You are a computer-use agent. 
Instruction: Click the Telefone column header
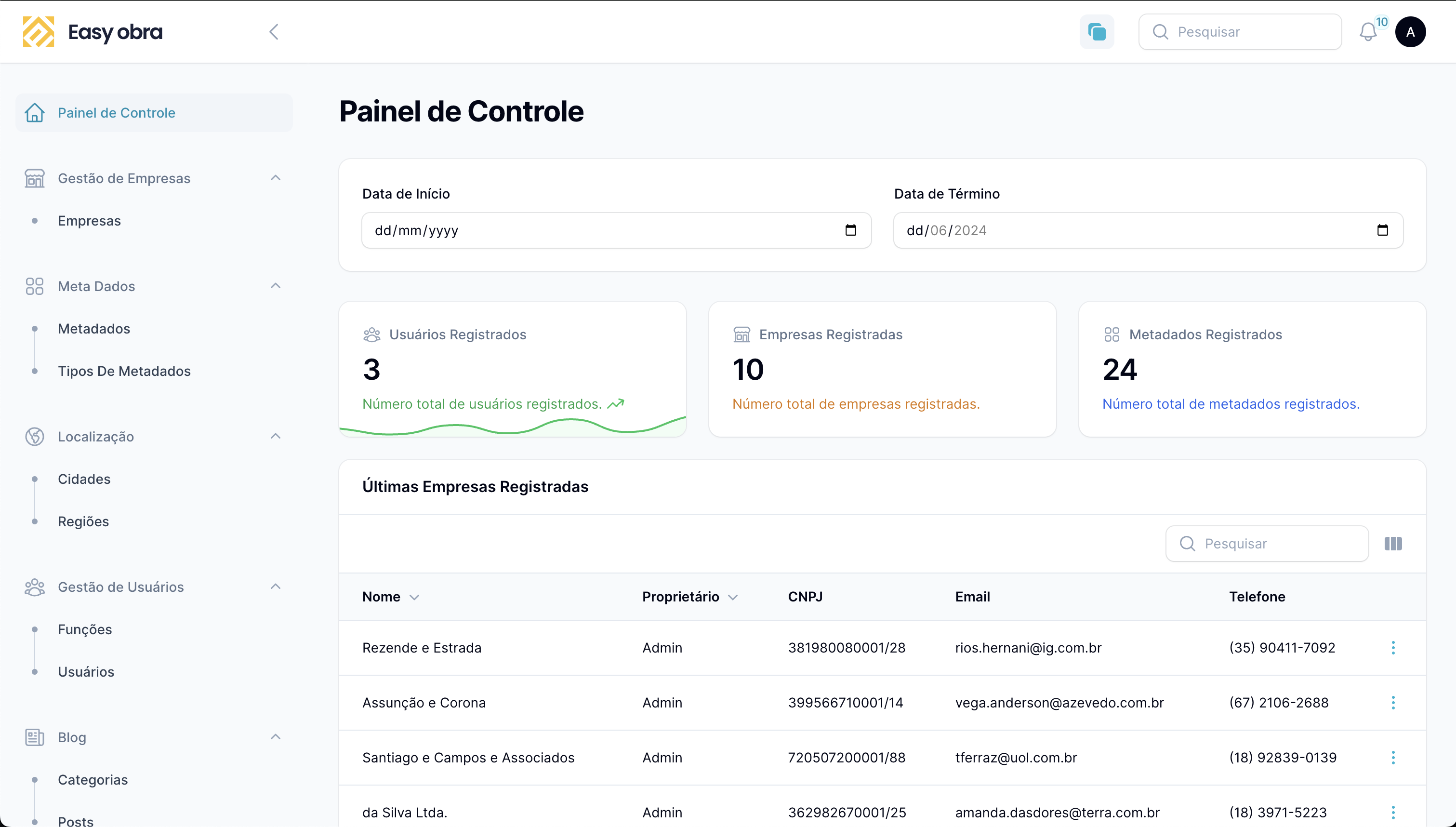click(1257, 597)
